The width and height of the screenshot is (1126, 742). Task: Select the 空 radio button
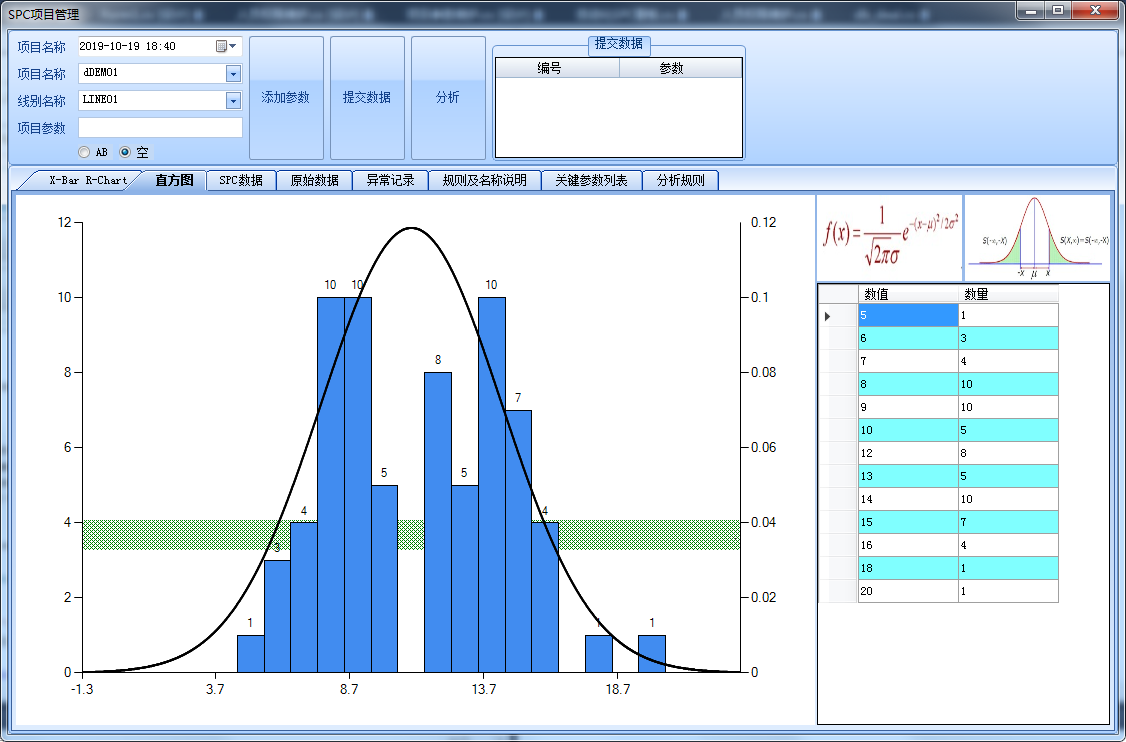(x=125, y=152)
